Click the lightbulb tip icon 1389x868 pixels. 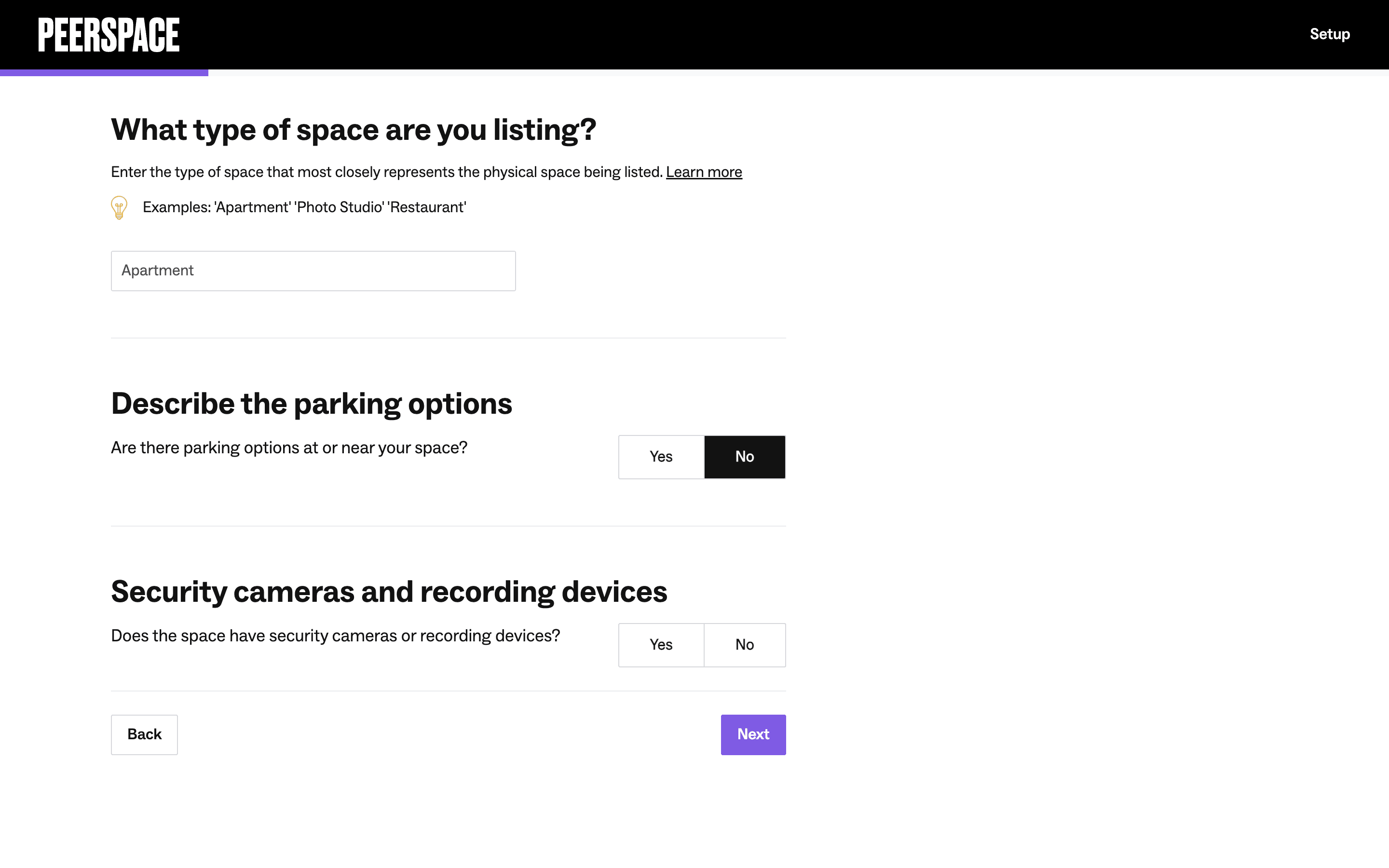pyautogui.click(x=119, y=207)
